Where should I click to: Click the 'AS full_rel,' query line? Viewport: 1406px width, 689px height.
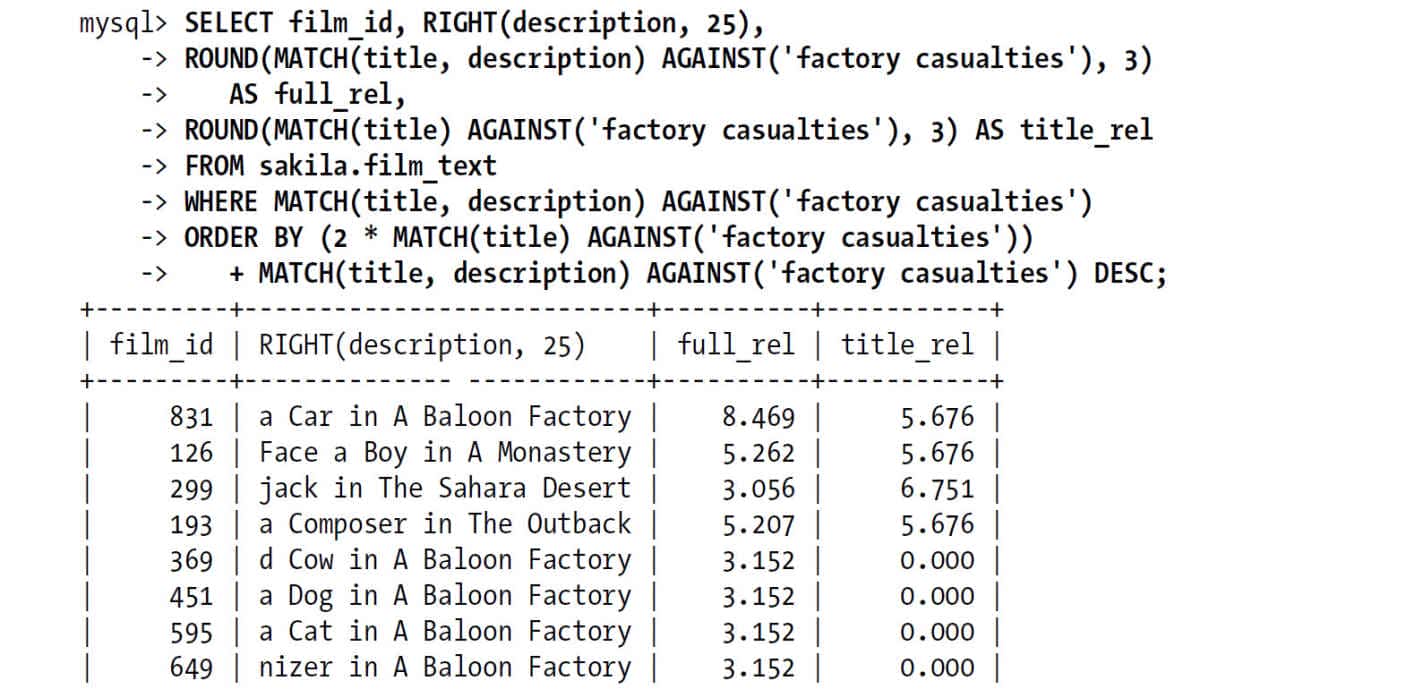[x=317, y=95]
